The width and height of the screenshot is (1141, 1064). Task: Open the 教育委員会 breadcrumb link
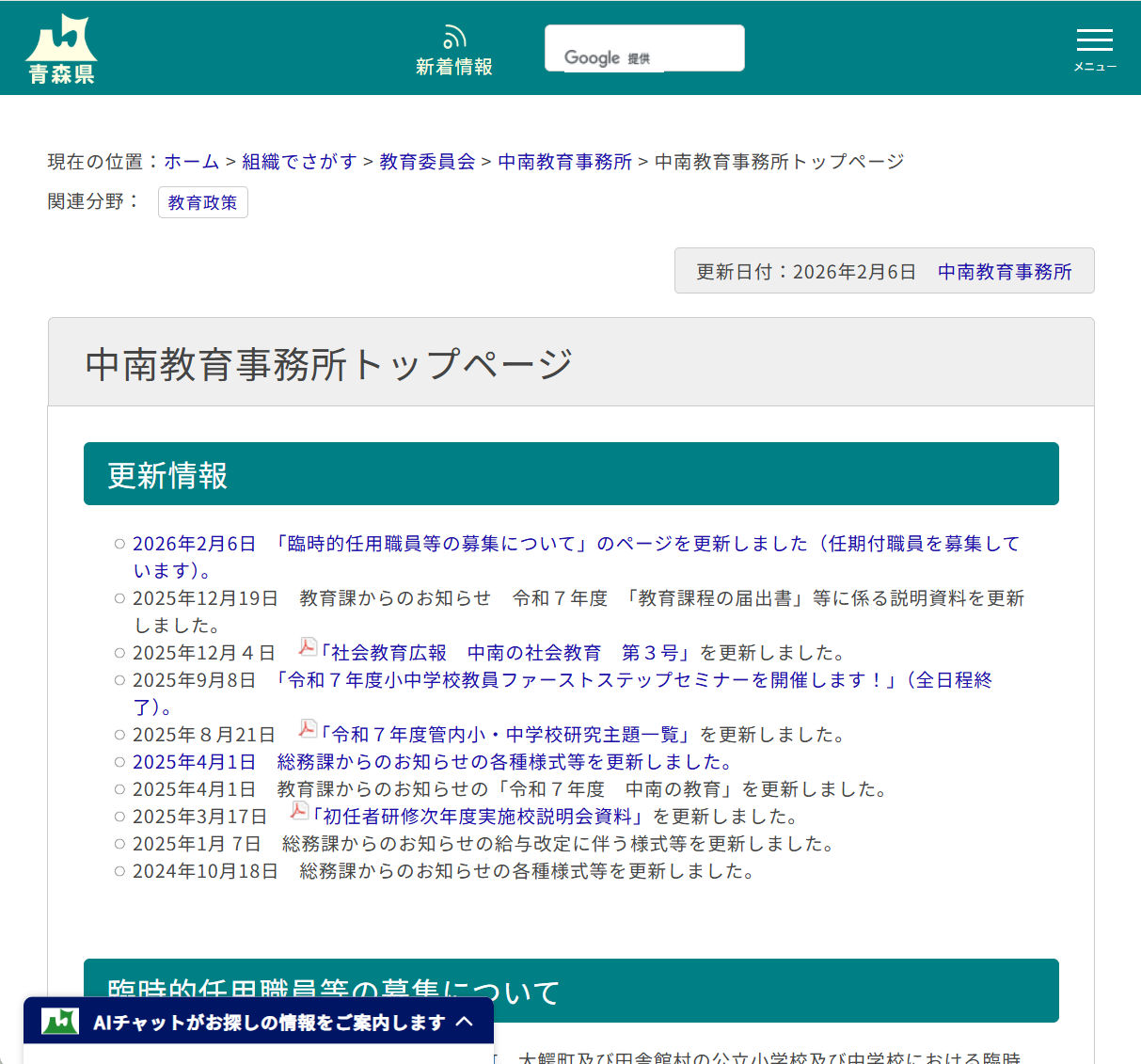click(426, 161)
